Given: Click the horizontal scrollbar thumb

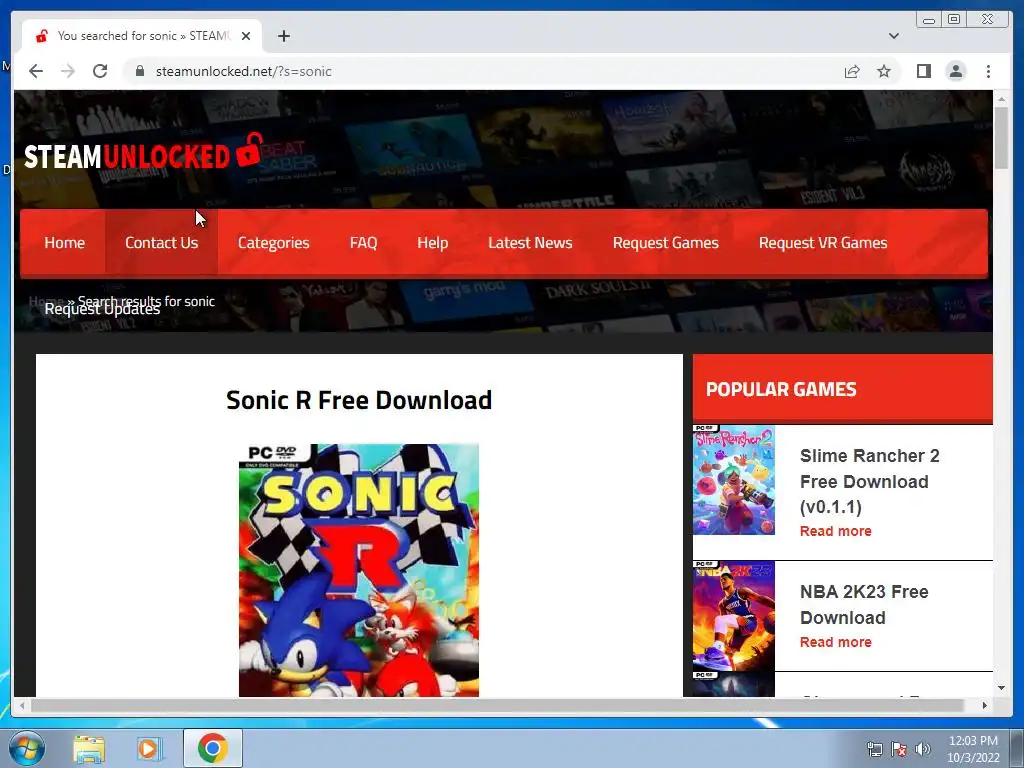Looking at the screenshot, I should 497,705.
